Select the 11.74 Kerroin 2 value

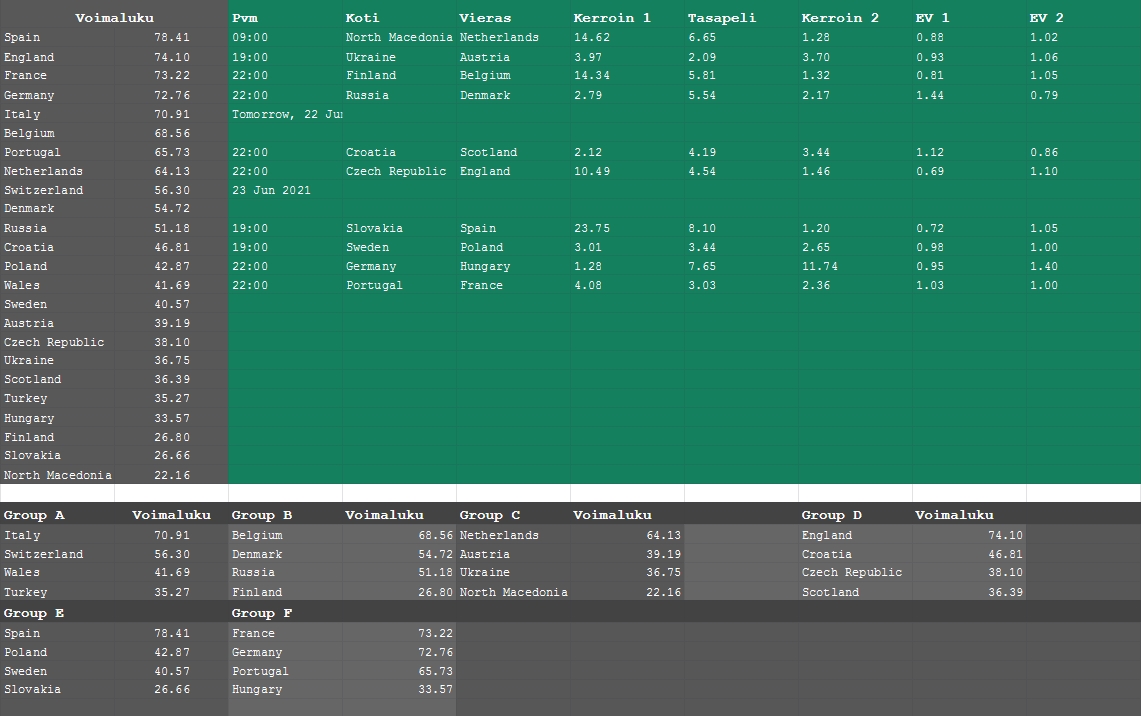click(x=820, y=267)
